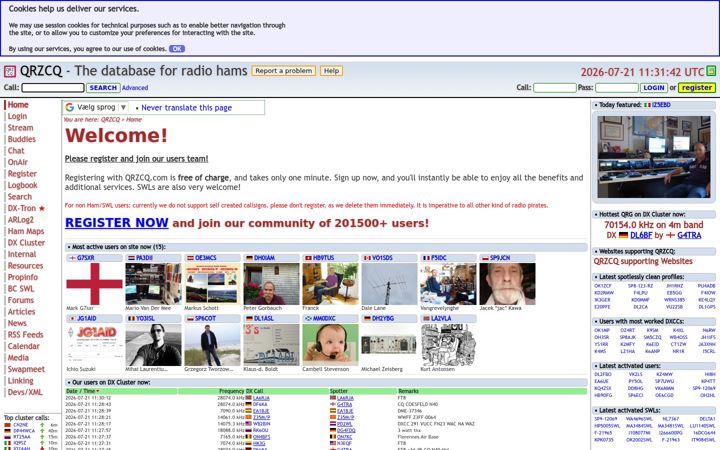Open QRZCQ supporting Websites link
This screenshot has width=720, height=450.
pos(643,261)
